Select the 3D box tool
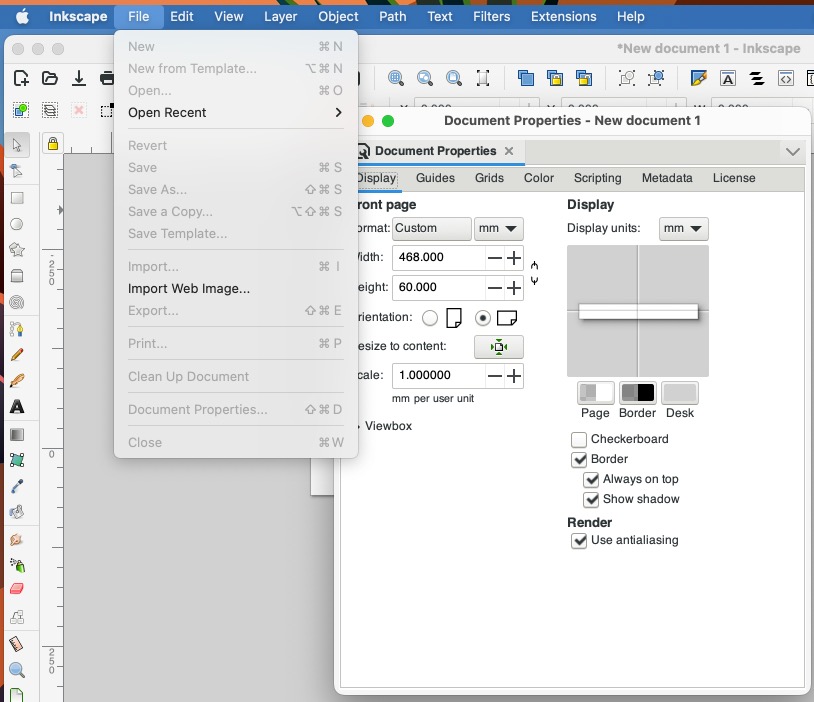 17,276
